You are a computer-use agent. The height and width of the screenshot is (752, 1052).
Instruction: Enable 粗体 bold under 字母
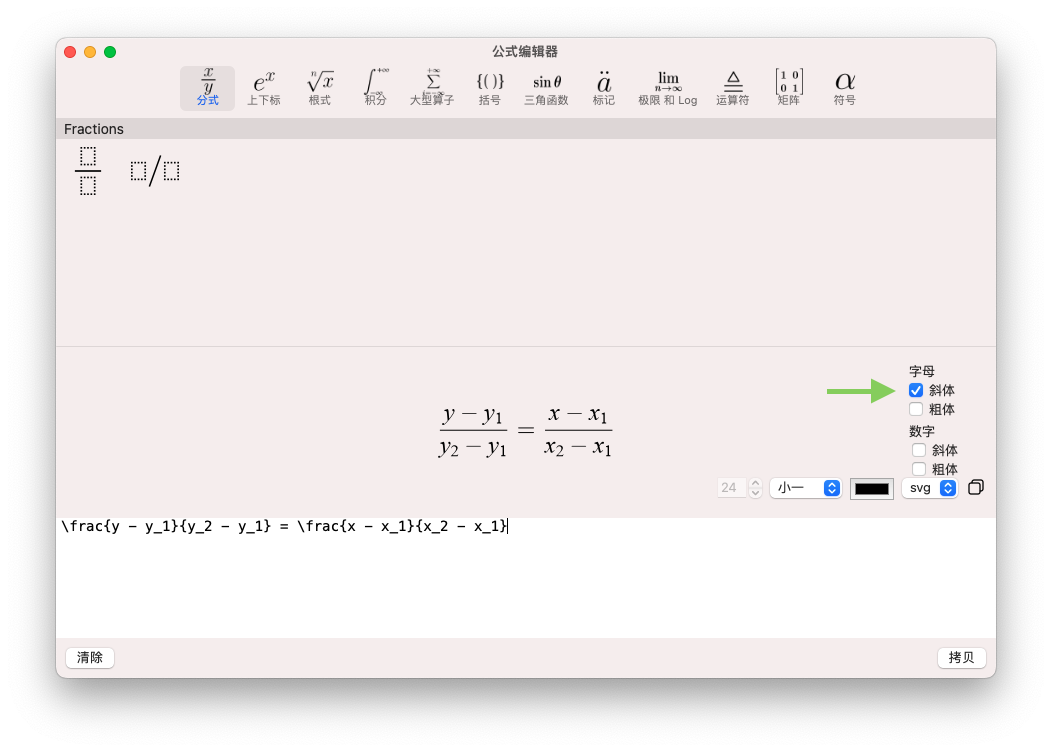[916, 409]
